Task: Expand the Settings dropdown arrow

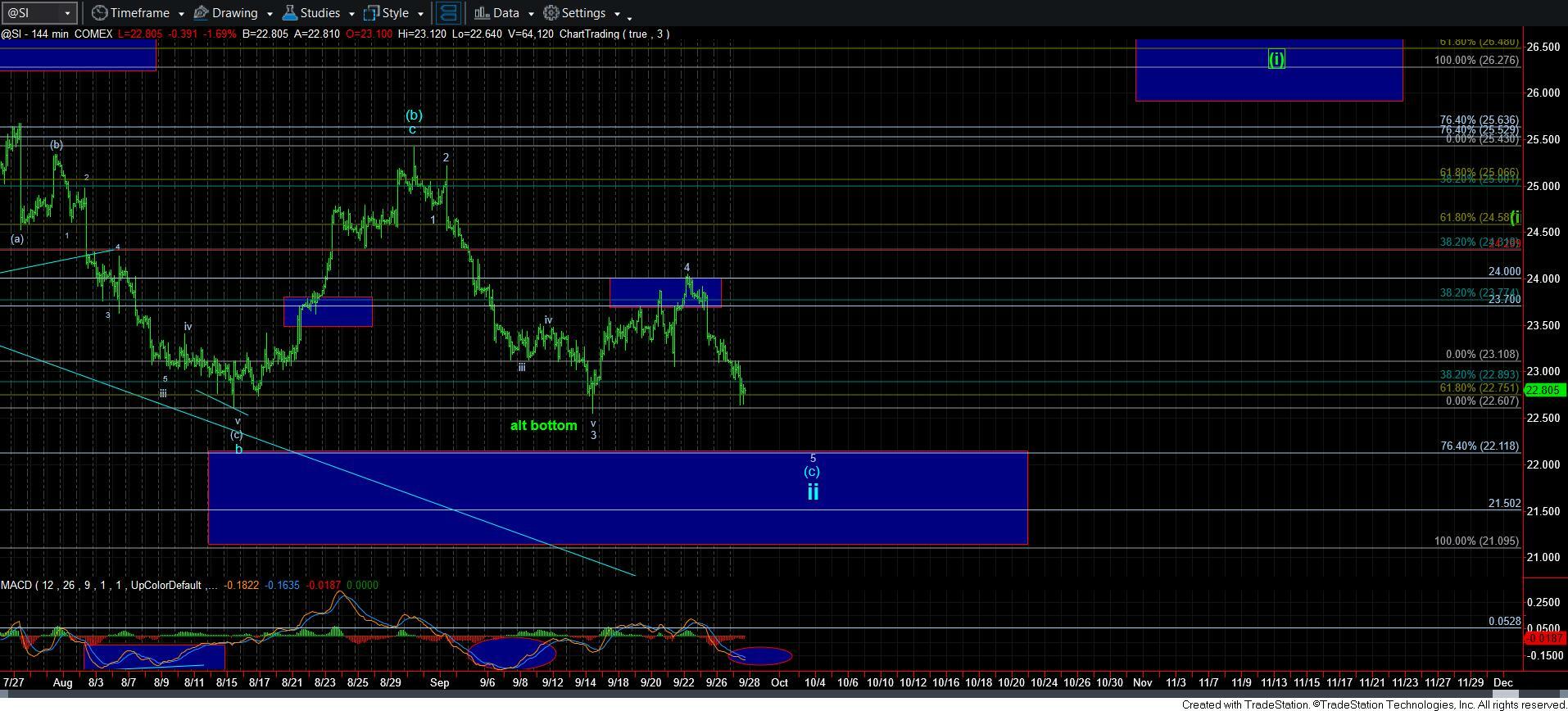Action: 616,14
